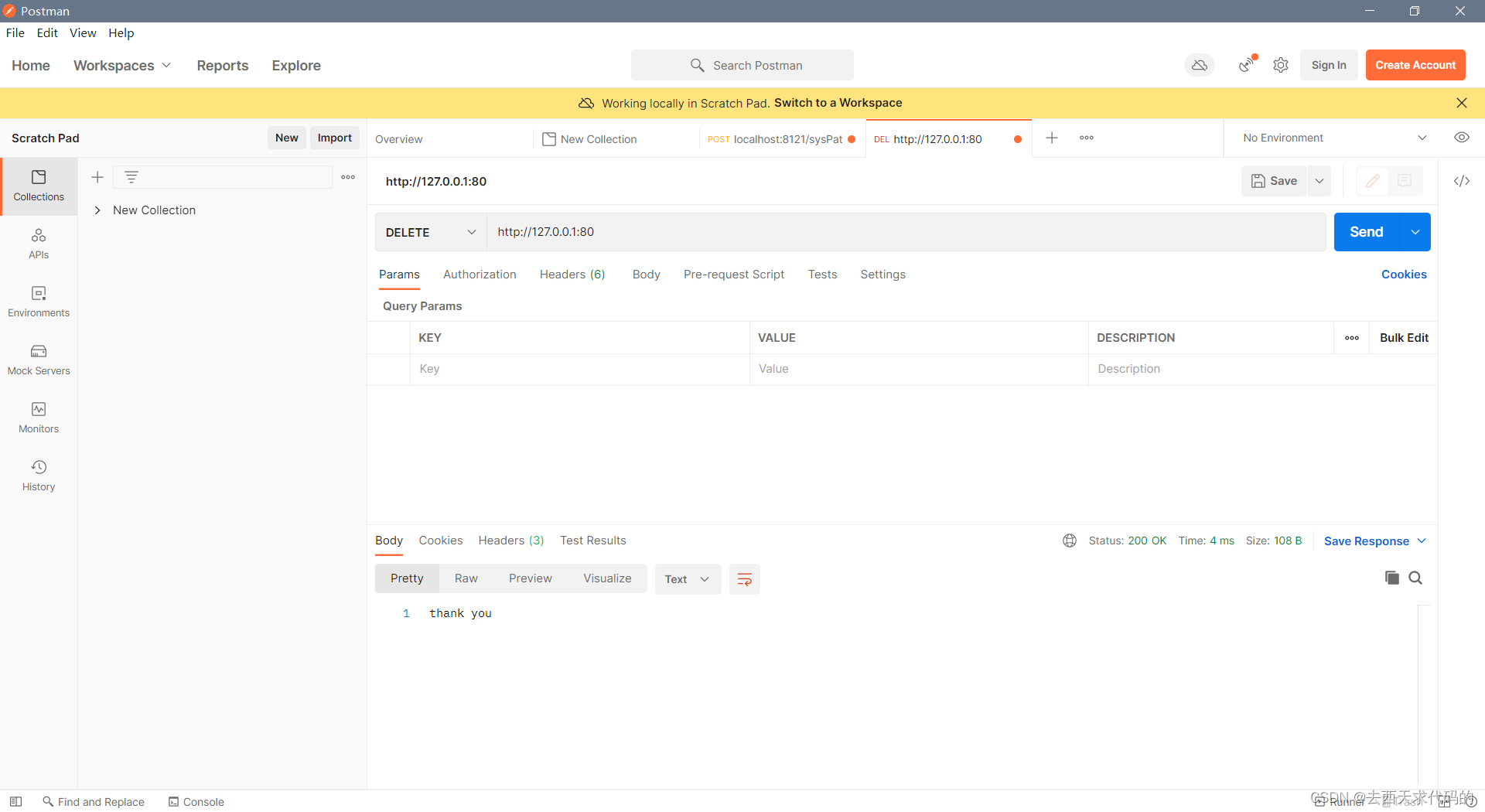
Task: Click environment quick look eye icon
Action: (1462, 138)
